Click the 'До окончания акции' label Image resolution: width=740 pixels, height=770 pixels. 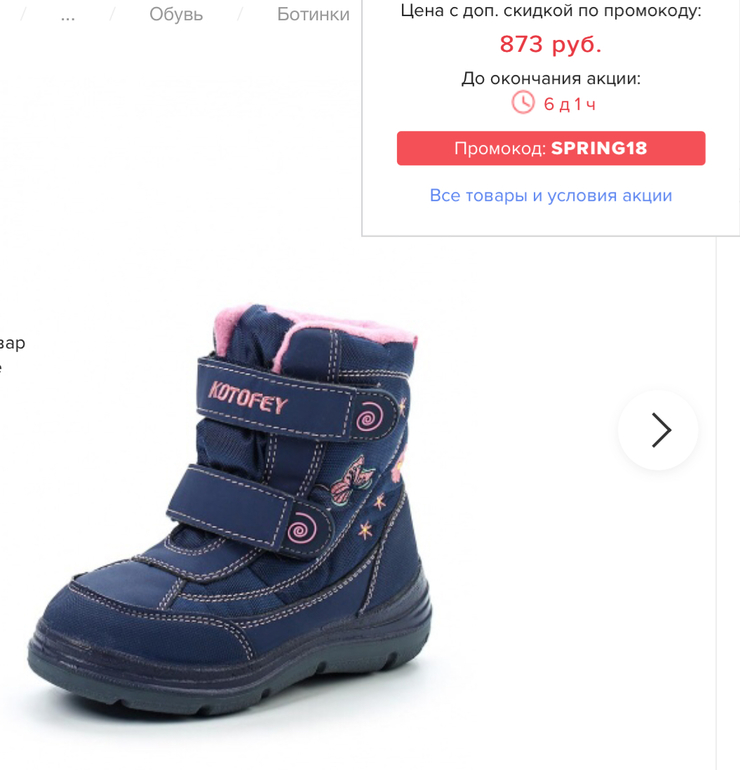[551, 79]
